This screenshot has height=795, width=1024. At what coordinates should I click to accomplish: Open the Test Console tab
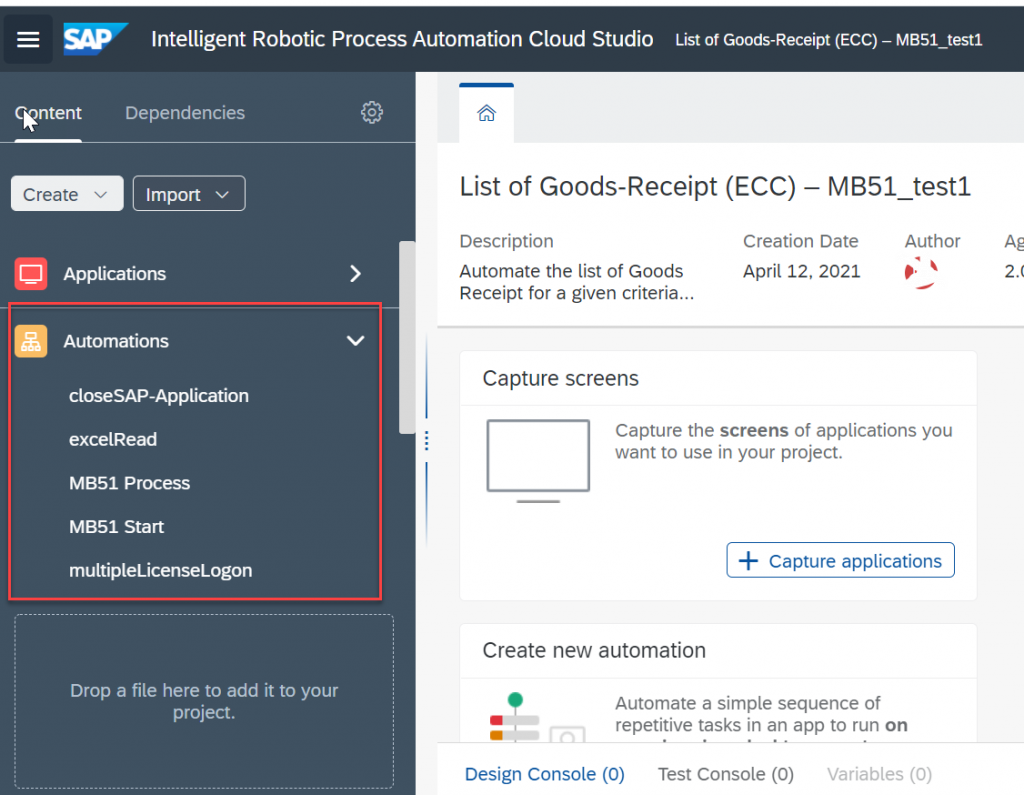coord(726,774)
